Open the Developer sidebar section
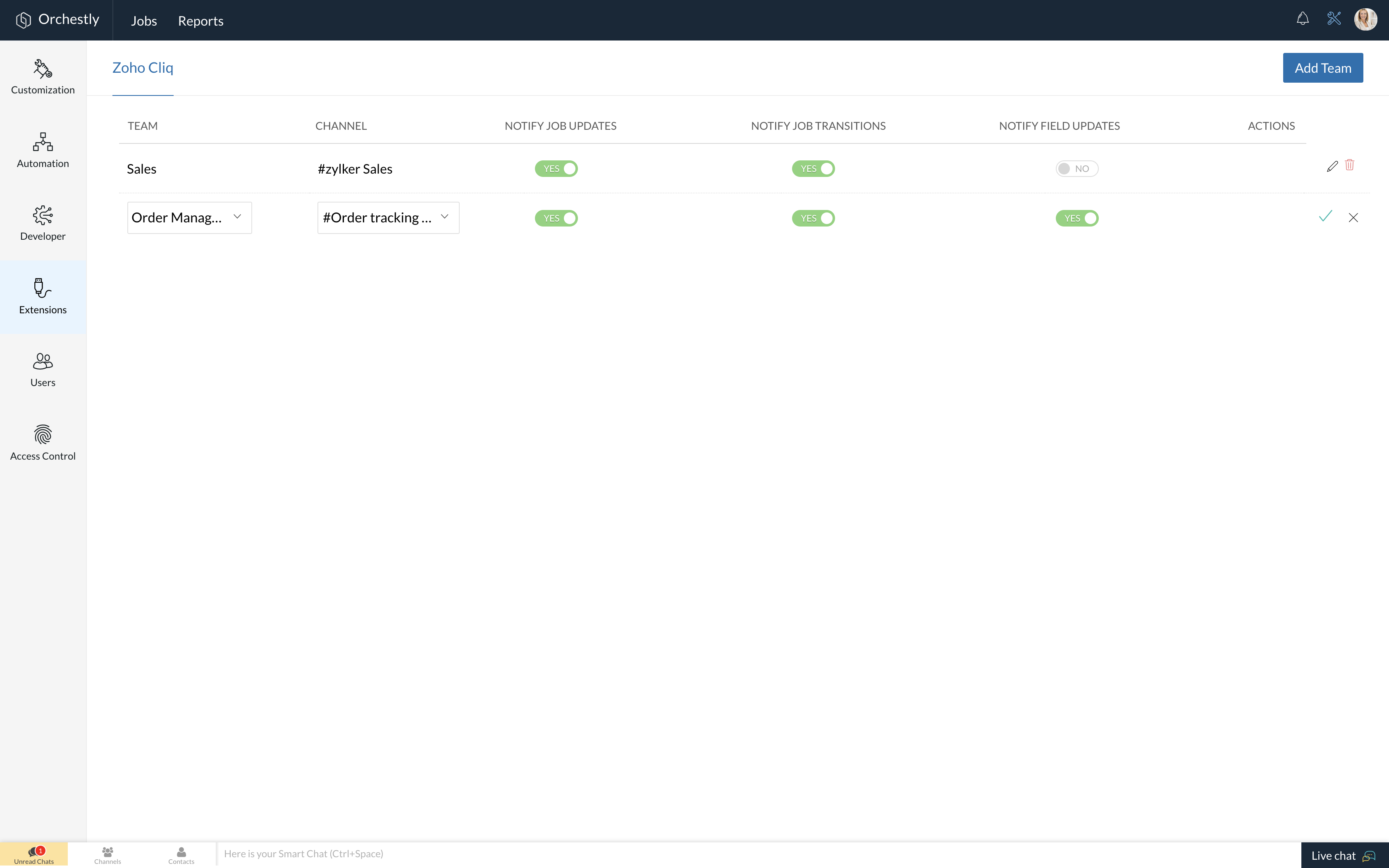The height and width of the screenshot is (868, 1389). pyautogui.click(x=43, y=223)
